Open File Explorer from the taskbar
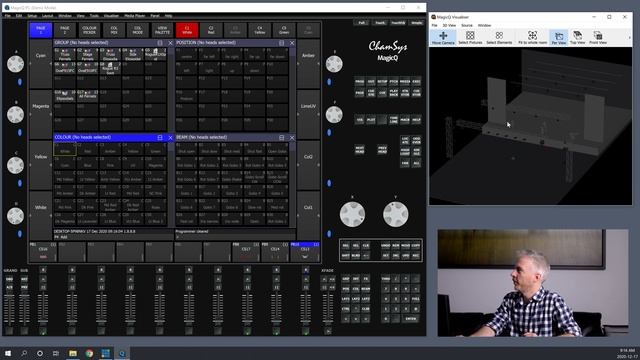Image resolution: width=640 pixels, height=360 pixels. (73, 353)
